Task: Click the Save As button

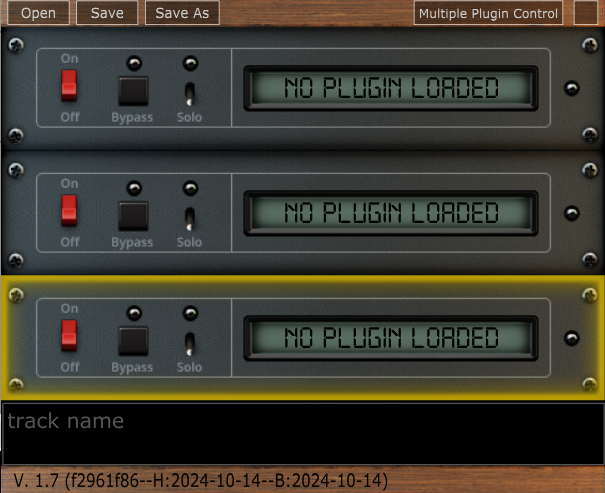Action: coord(182,13)
